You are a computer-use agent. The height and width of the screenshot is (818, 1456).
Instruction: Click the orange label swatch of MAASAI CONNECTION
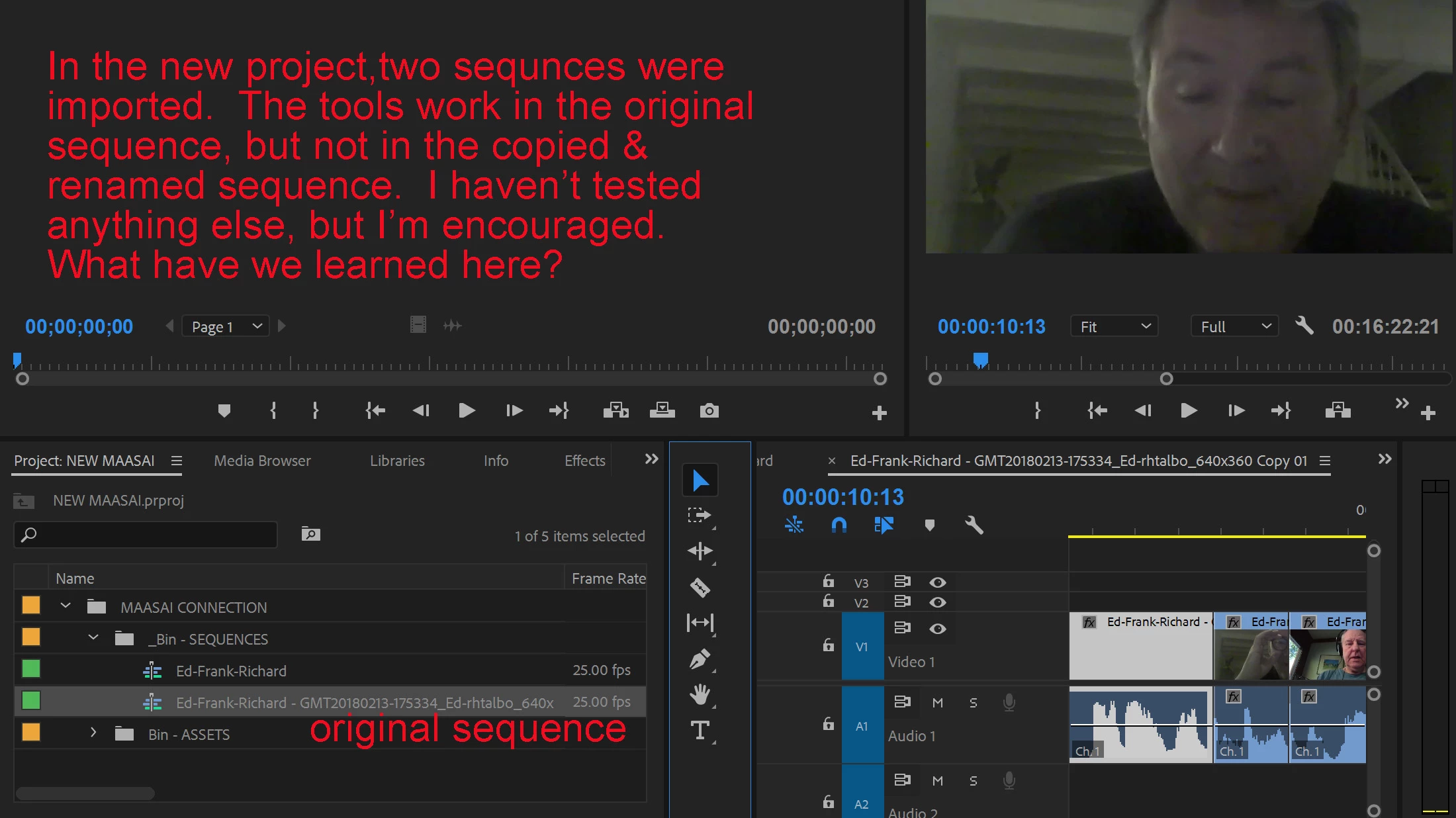(x=31, y=606)
